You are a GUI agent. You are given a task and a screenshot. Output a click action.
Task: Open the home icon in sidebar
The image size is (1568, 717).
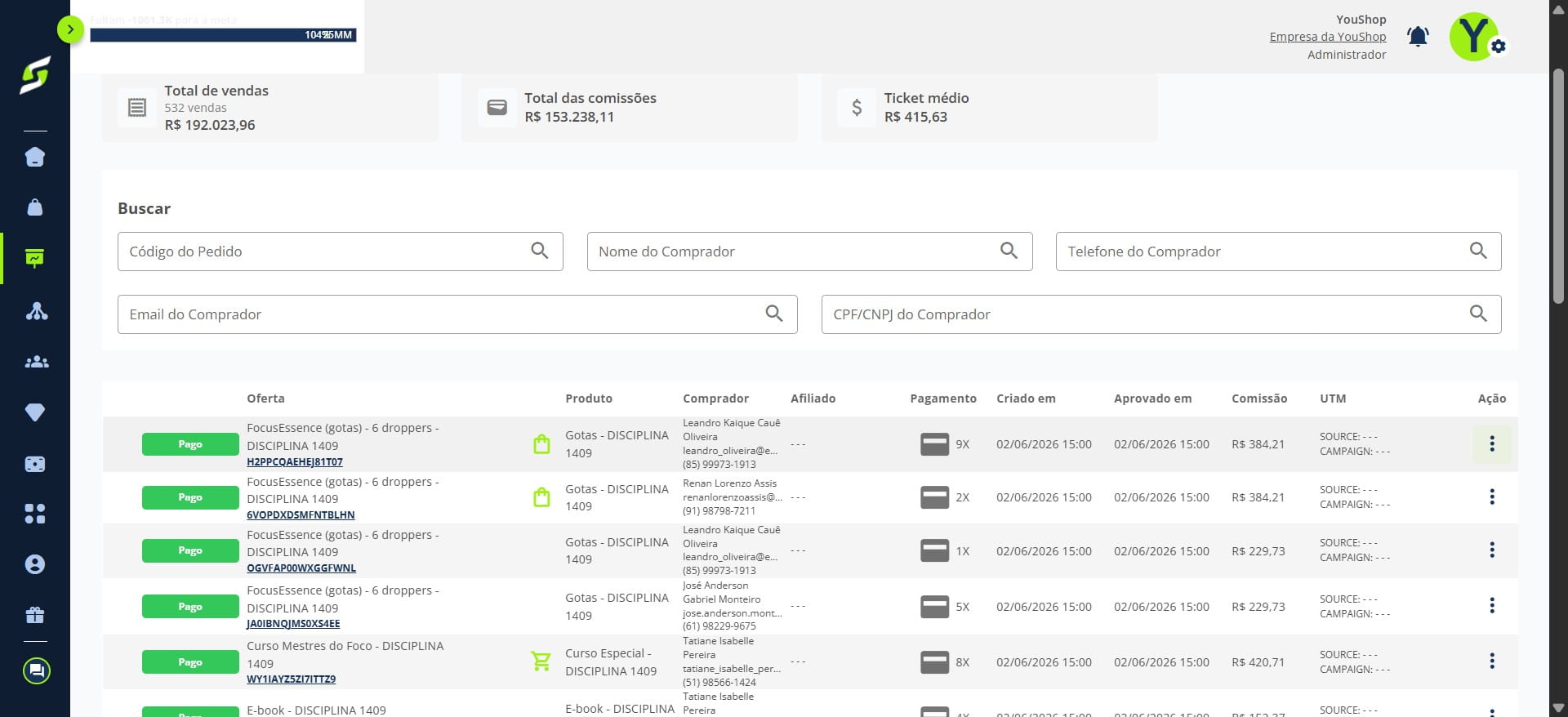(35, 157)
